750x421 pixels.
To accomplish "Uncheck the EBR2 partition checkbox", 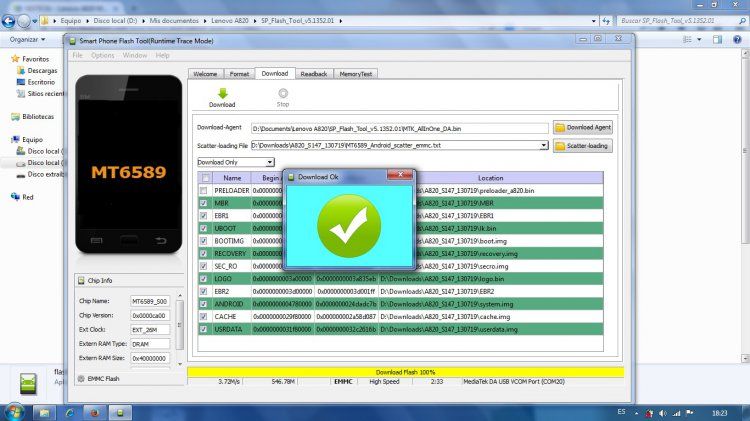I will tap(204, 291).
